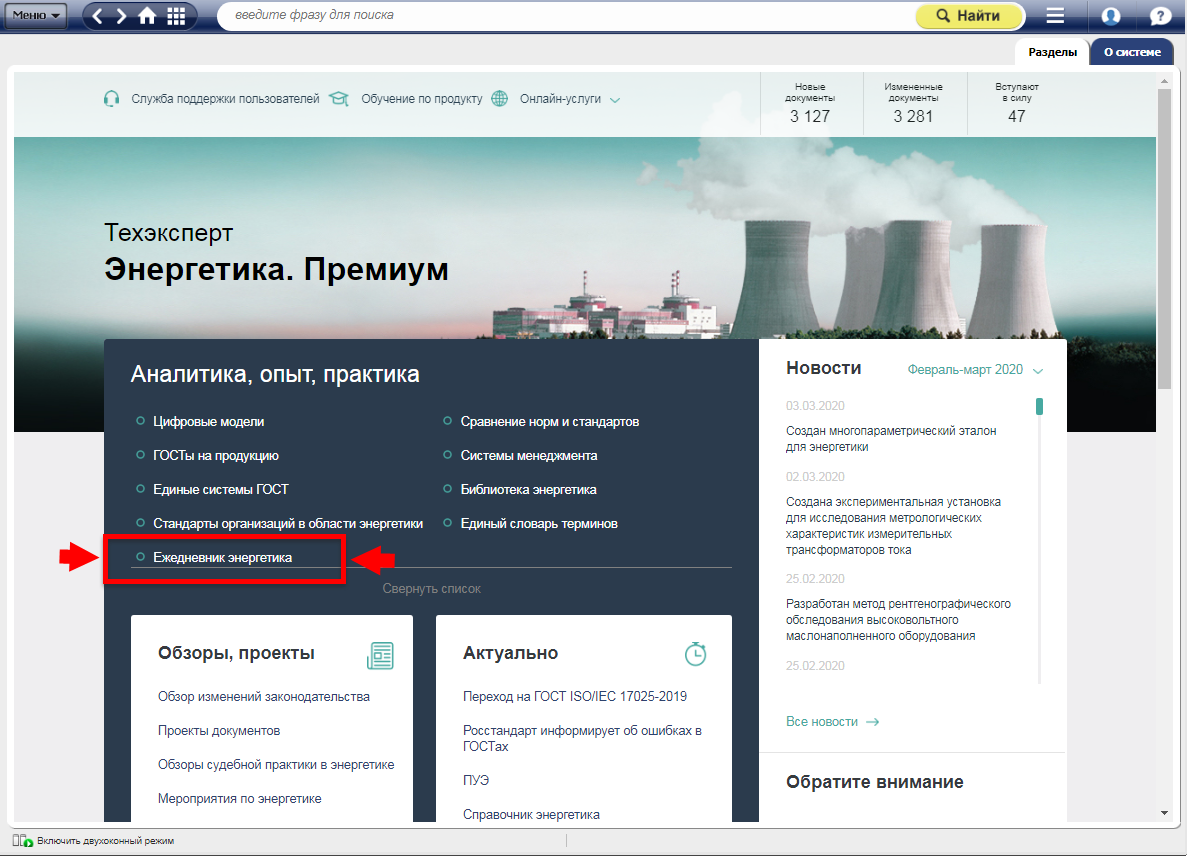This screenshot has width=1187, height=856.
Task: Select the Разделы tab
Action: click(1052, 52)
